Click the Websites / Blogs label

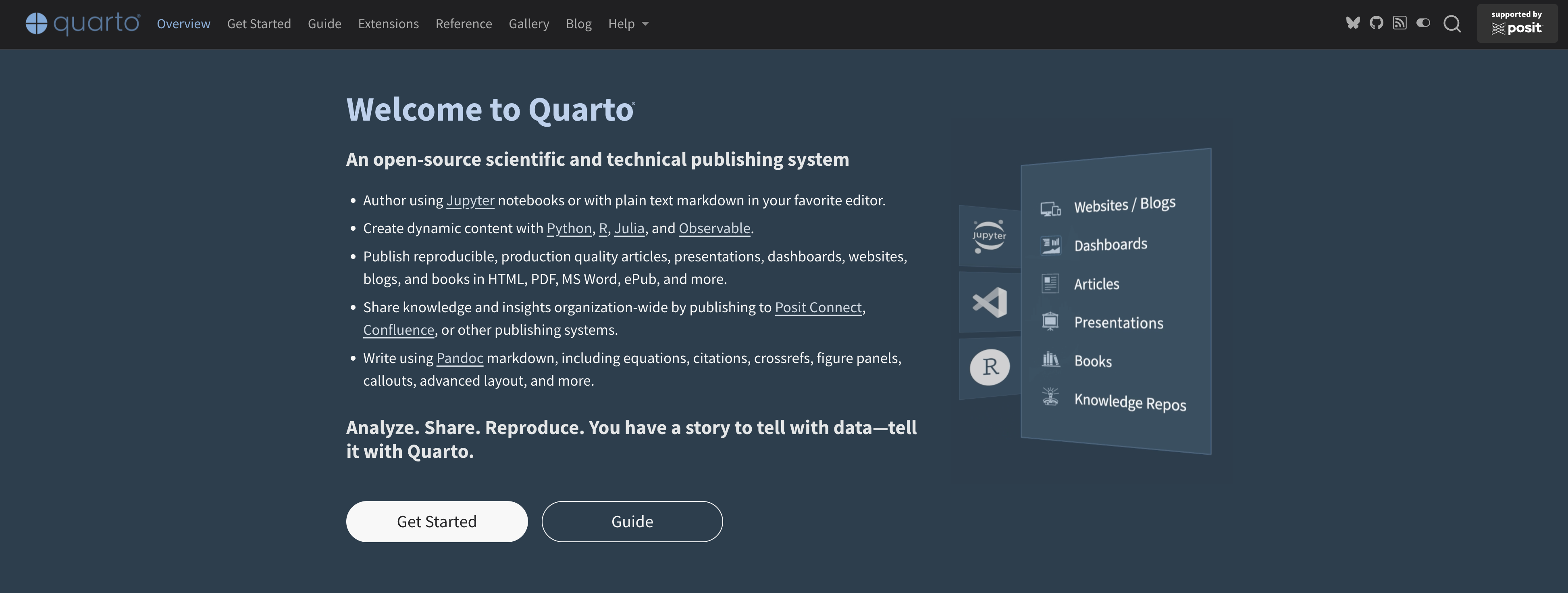(1124, 205)
